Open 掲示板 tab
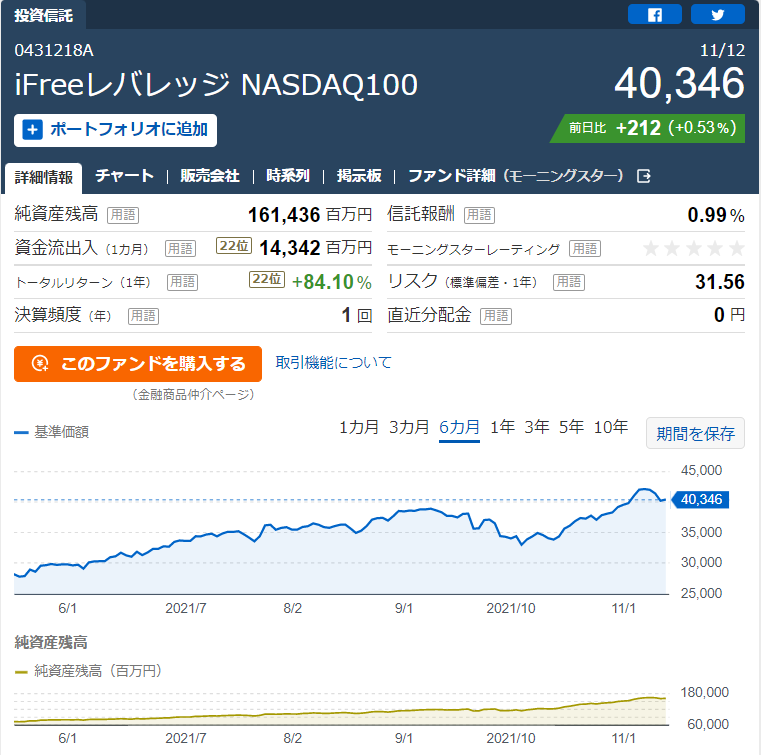 [x=359, y=176]
